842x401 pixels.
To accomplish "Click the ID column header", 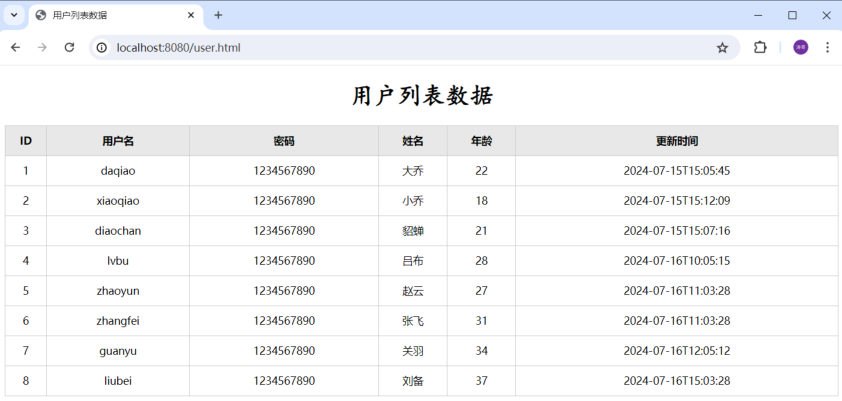I will tap(26, 141).
